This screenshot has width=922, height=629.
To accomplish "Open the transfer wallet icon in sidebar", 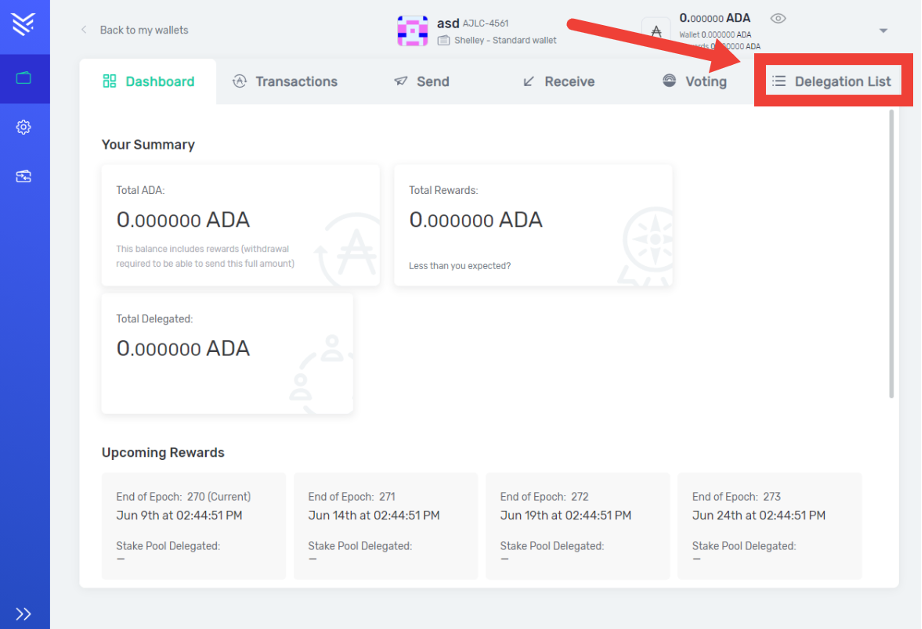I will [x=24, y=176].
